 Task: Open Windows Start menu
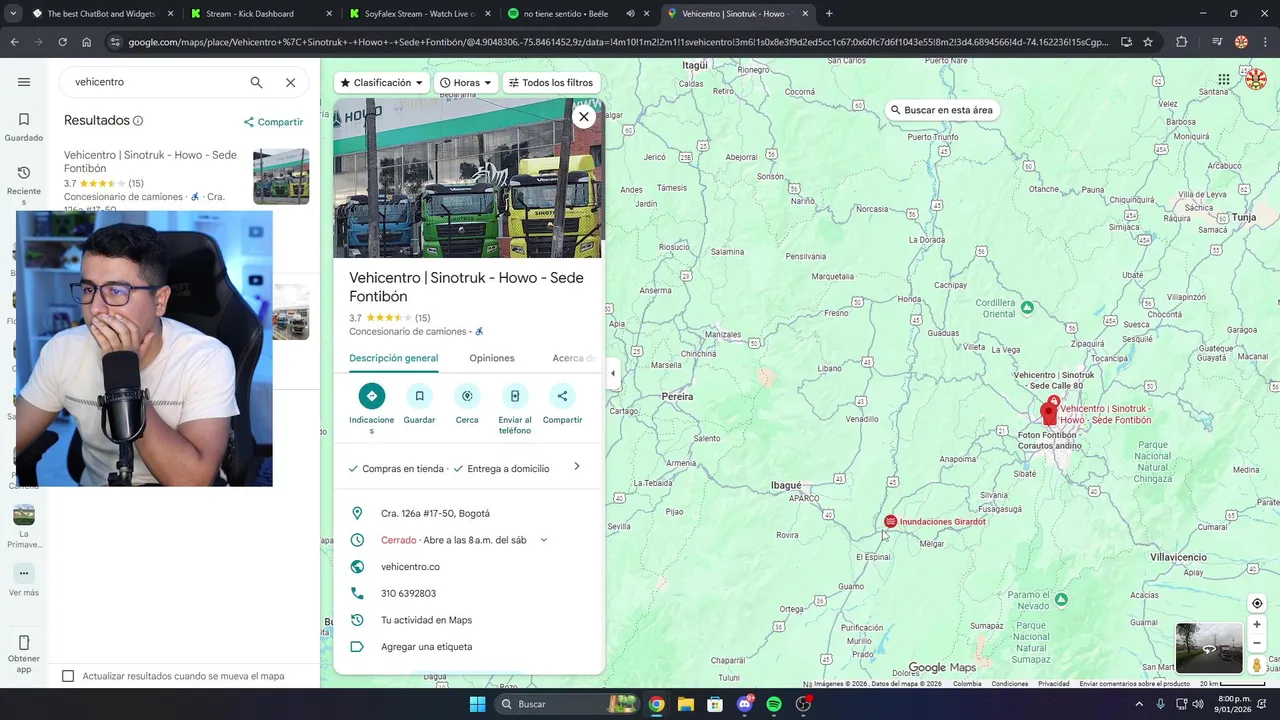tap(477, 704)
